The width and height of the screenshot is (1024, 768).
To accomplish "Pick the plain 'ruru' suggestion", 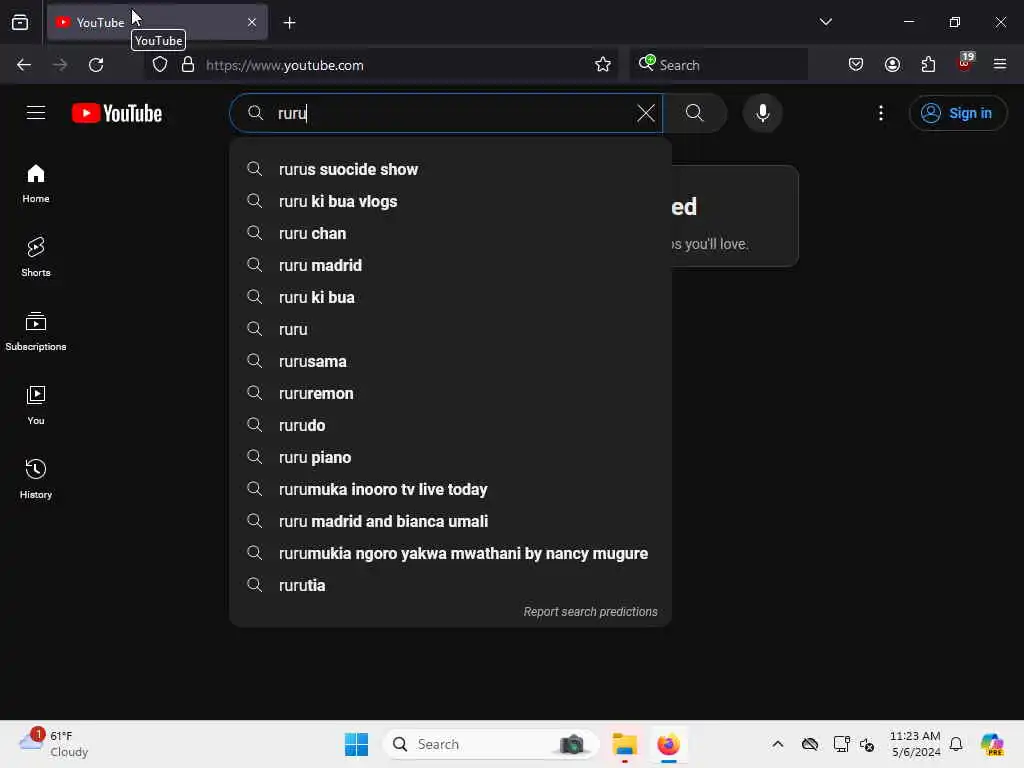I will tap(451, 329).
